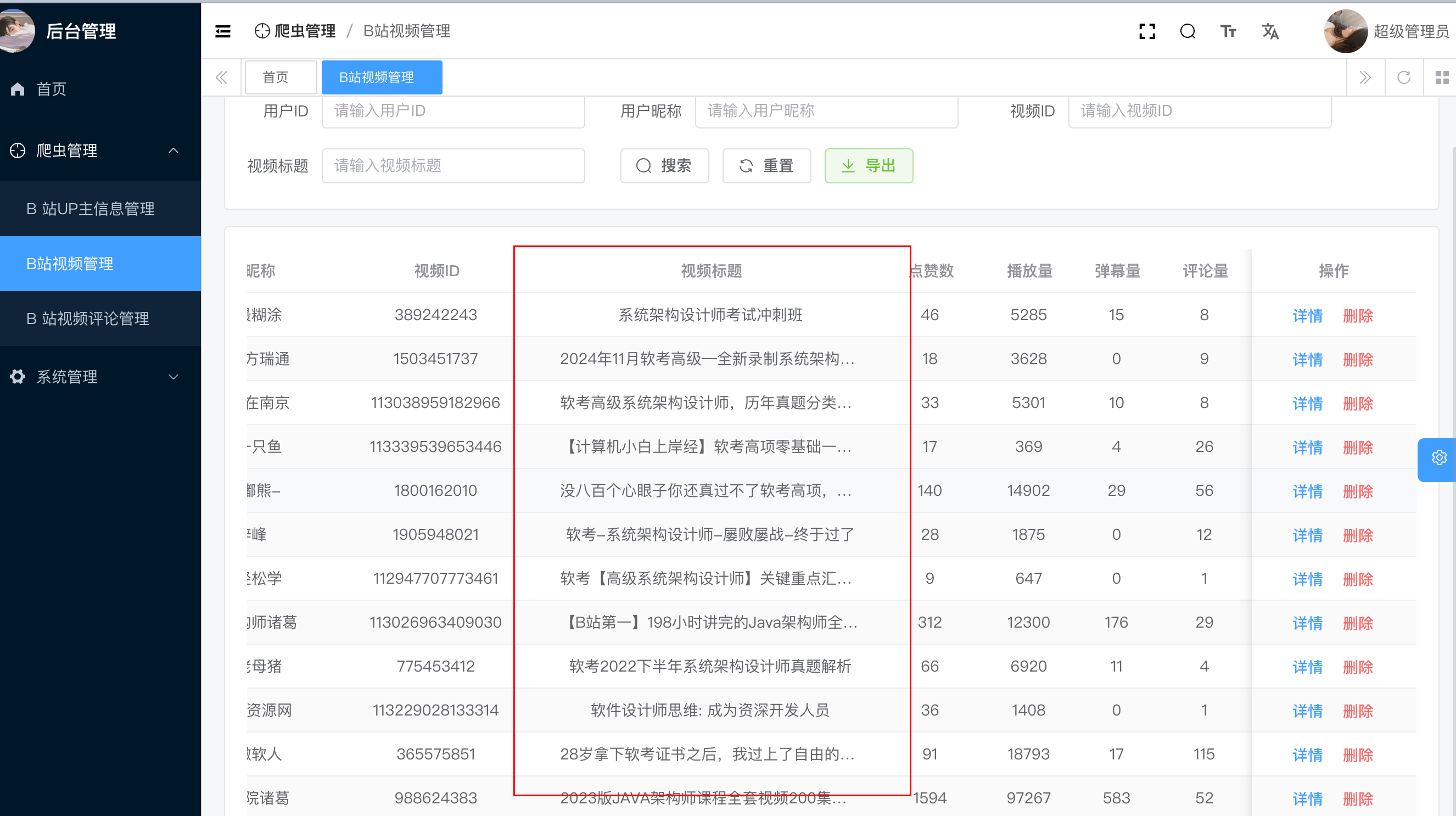The image size is (1456, 816).
Task: Open the language translation icon
Action: click(x=1270, y=31)
